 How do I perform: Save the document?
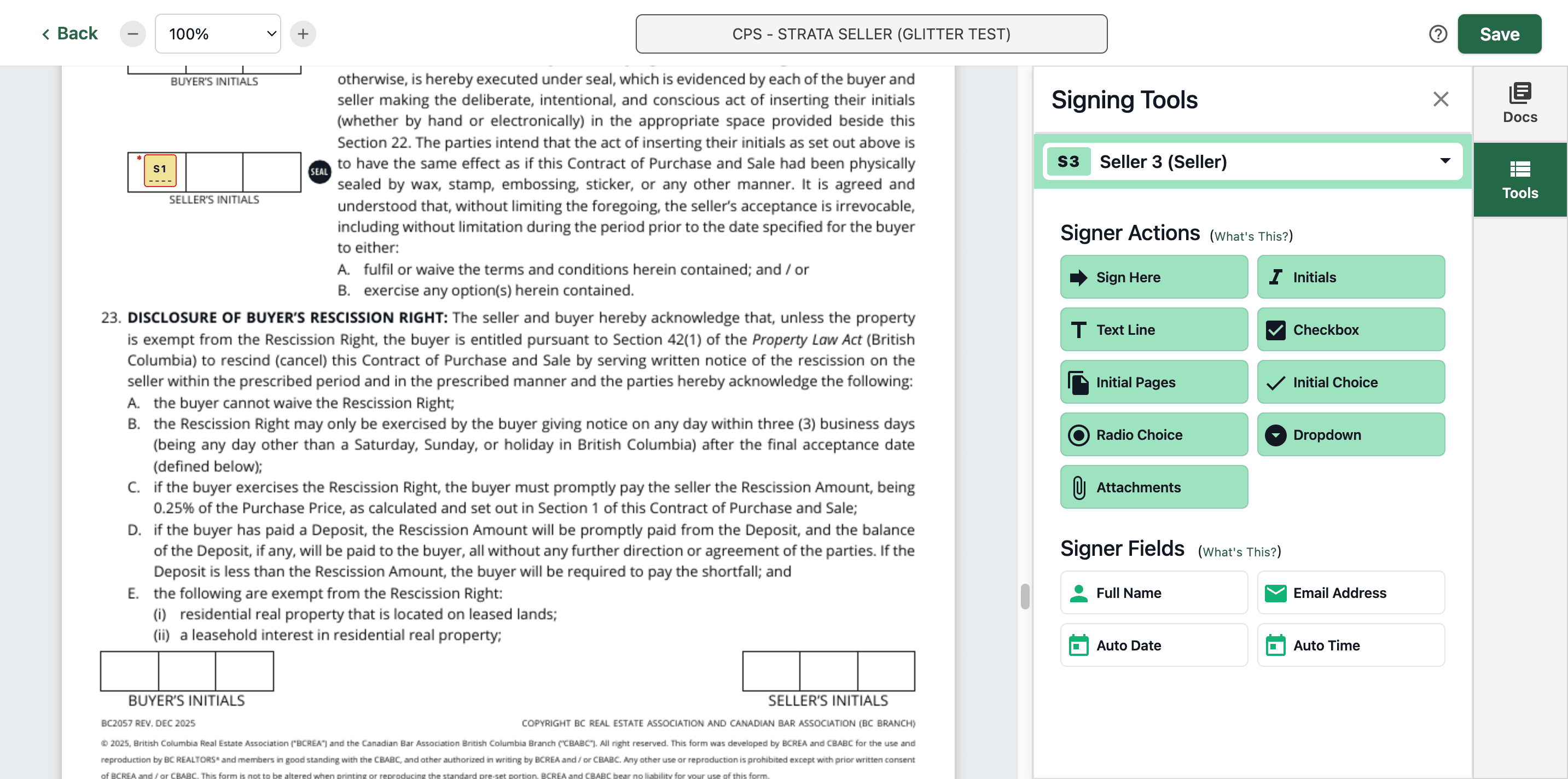(1499, 34)
